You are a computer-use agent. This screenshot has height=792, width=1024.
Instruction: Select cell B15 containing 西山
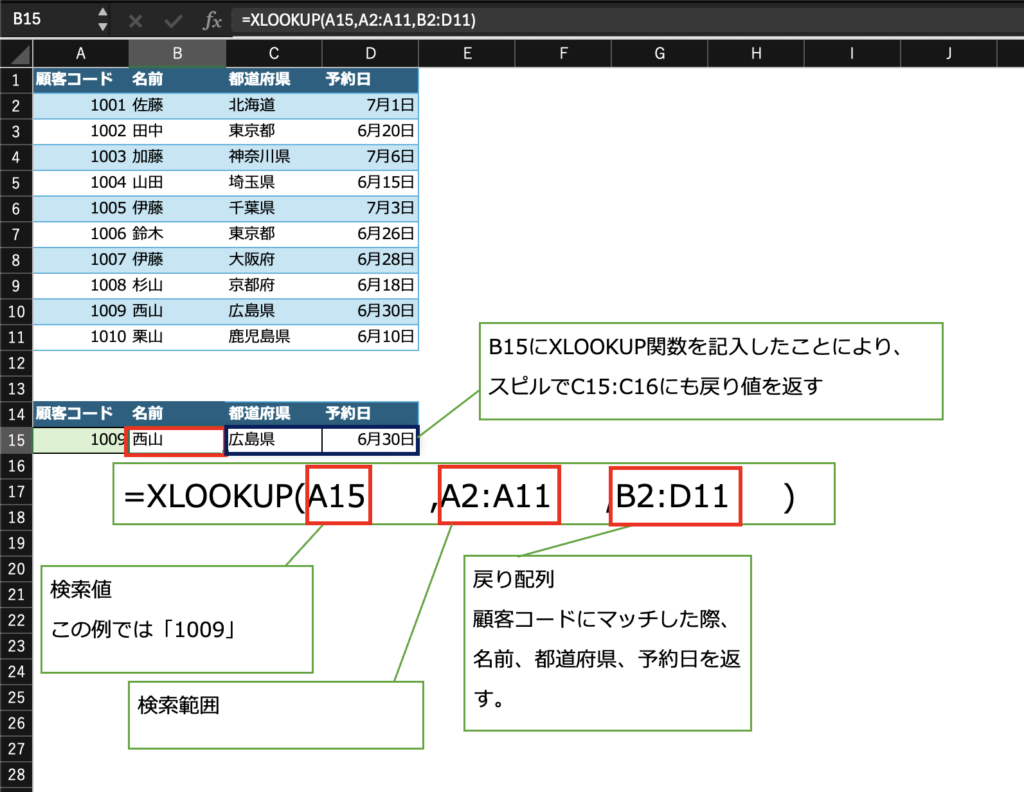coord(176,440)
